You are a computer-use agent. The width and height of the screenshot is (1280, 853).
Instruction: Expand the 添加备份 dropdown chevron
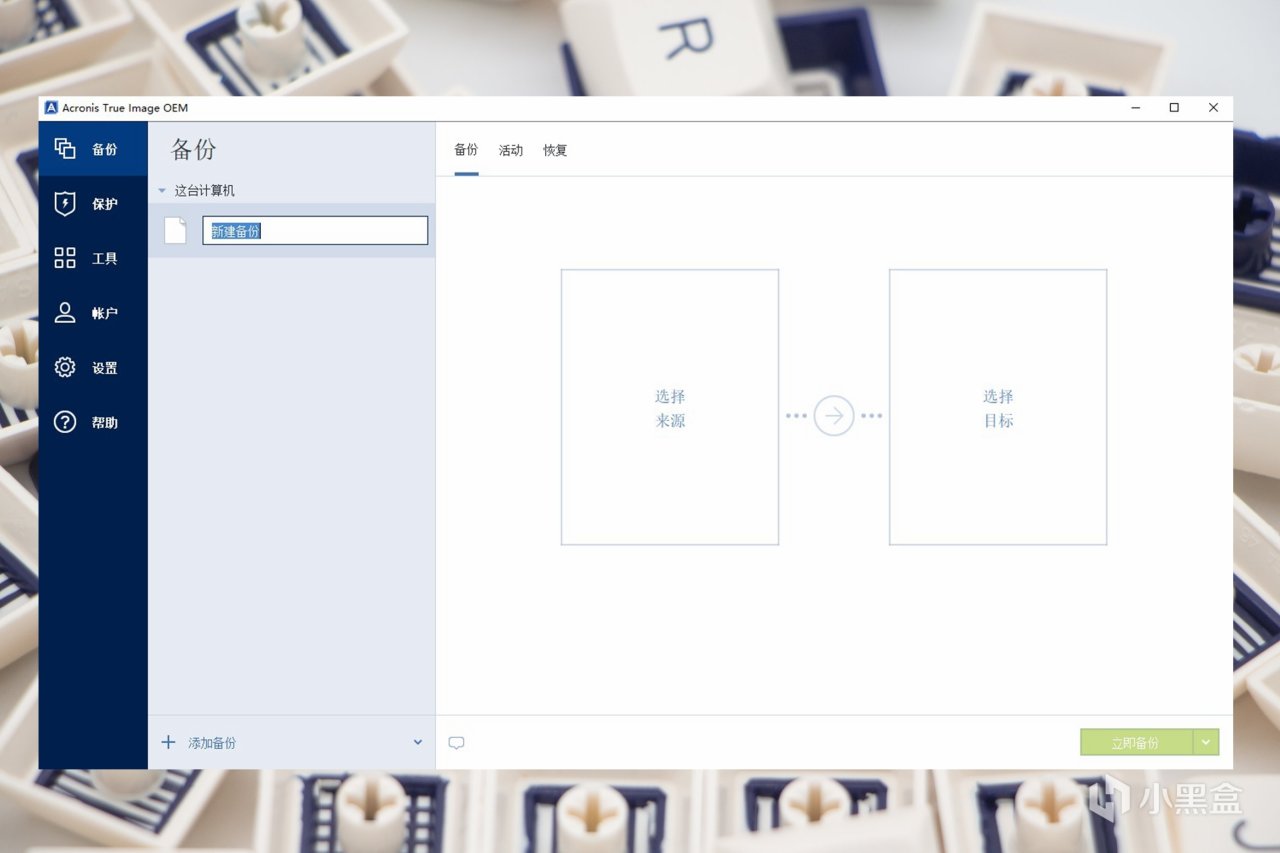(x=418, y=742)
